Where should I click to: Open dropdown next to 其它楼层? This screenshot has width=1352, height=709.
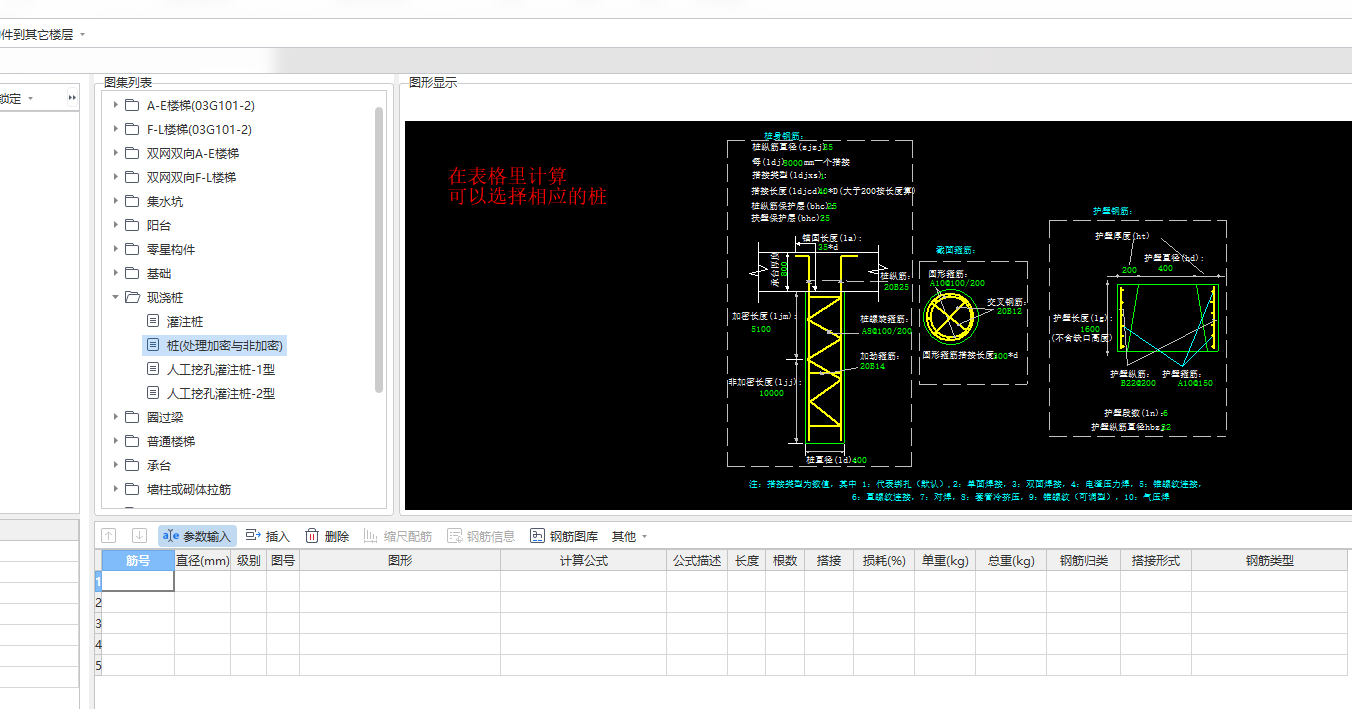82,34
